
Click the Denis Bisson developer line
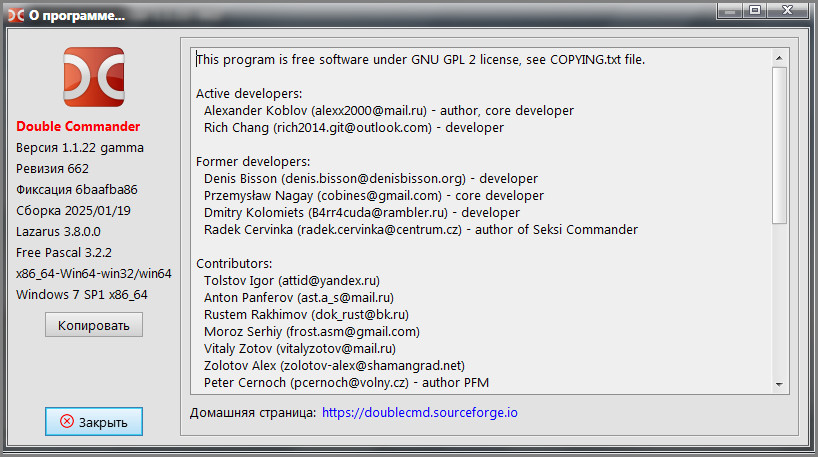tap(371, 179)
